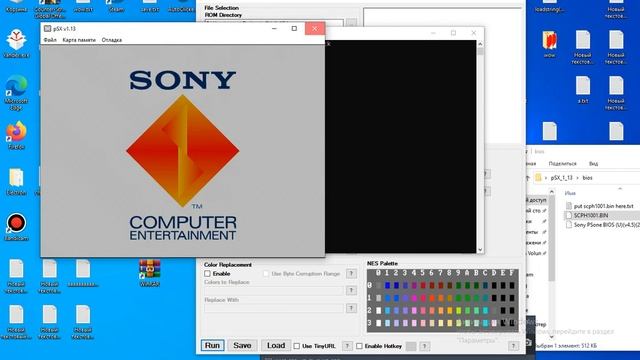This screenshot has height=360, width=640.
Task: Pick NES palette color row 3 column C
Action: pos(485,323)
